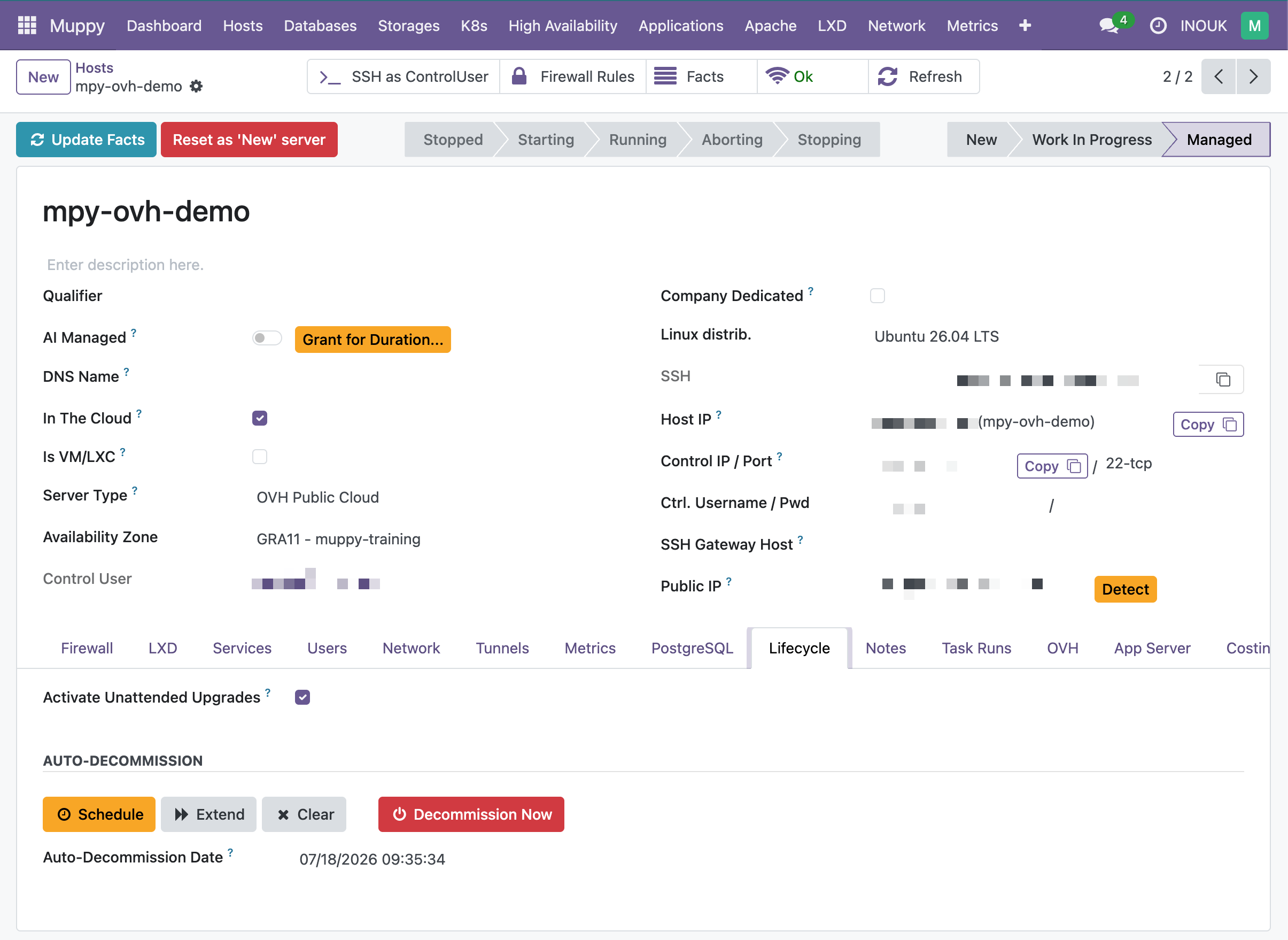Copy the SSH command with clipboard icon
The height and width of the screenshot is (940, 1288).
click(x=1223, y=380)
